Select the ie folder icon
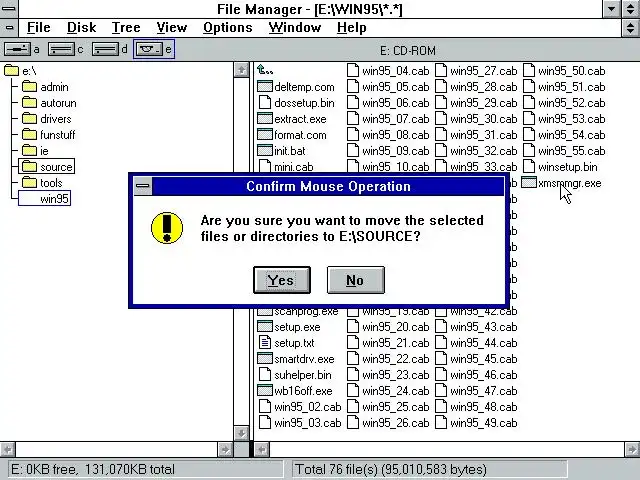640x480 pixels. click(29, 151)
